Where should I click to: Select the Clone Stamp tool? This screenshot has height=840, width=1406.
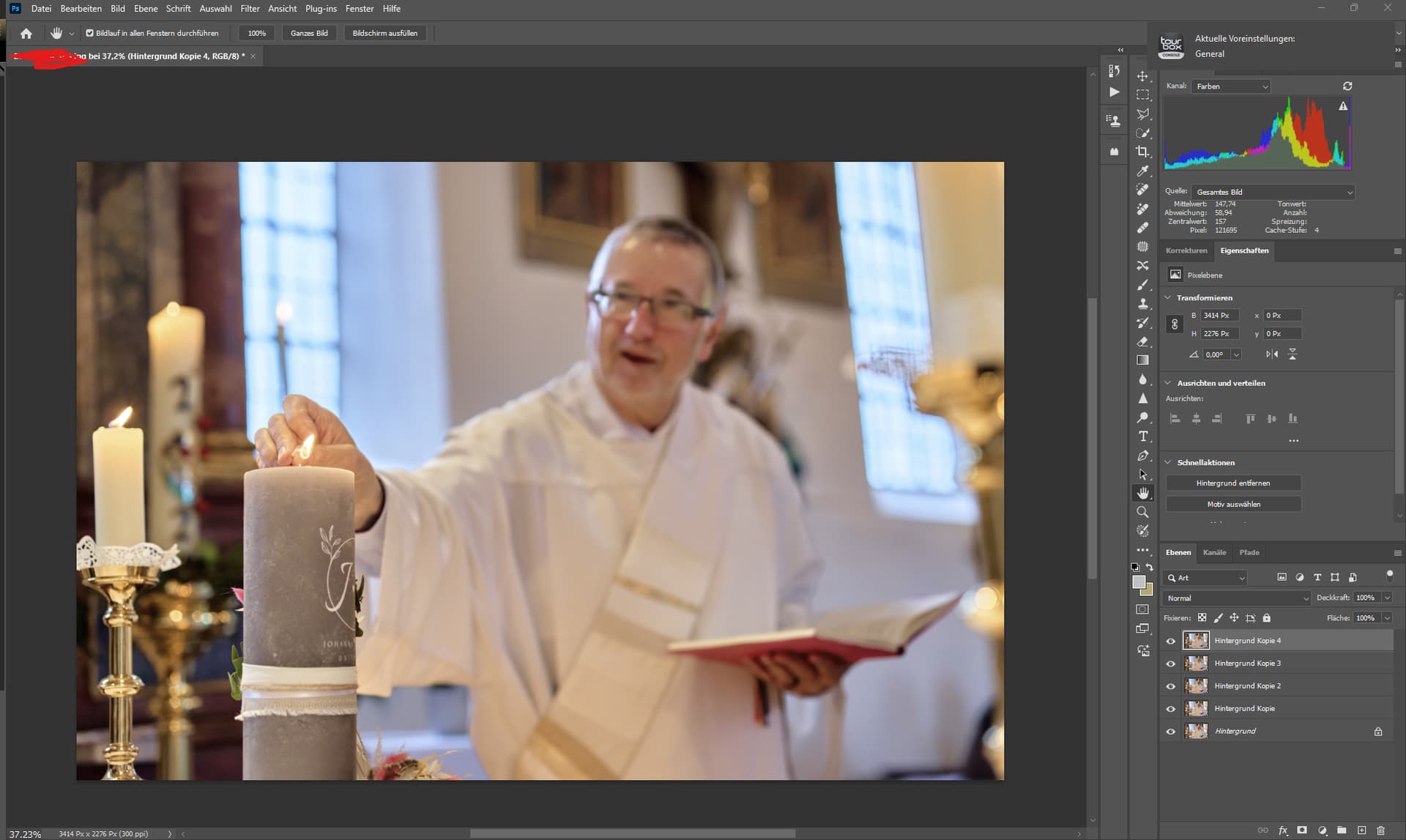click(1142, 303)
